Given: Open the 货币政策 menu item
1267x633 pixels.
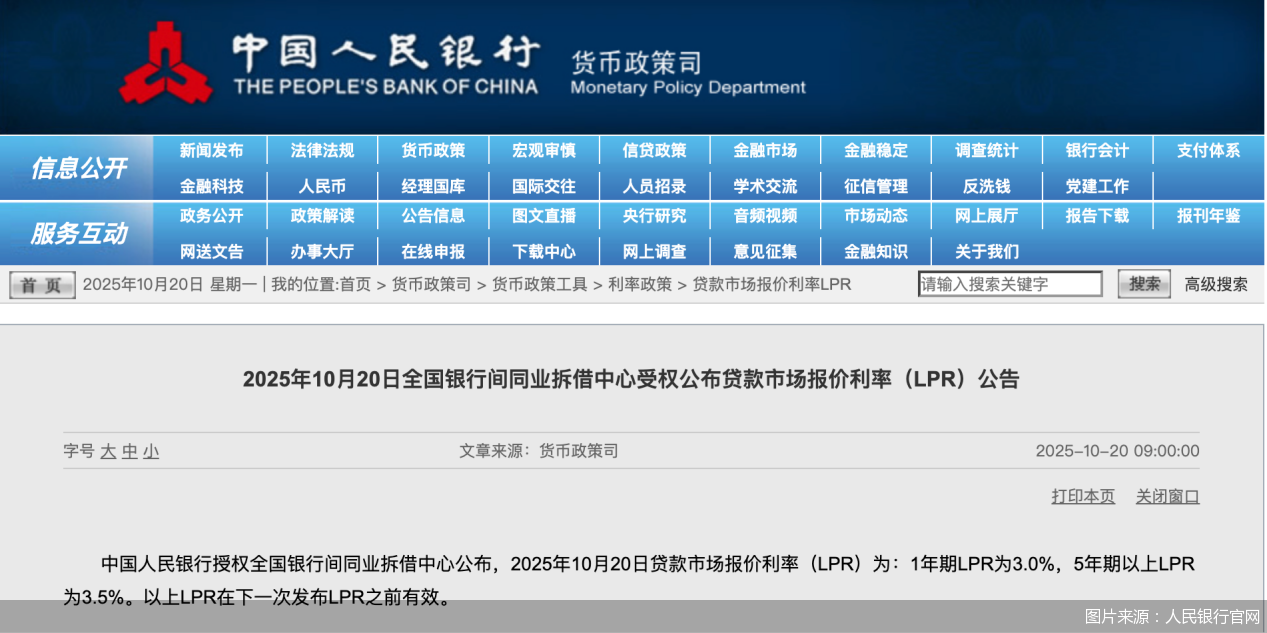Looking at the screenshot, I should 433,150.
